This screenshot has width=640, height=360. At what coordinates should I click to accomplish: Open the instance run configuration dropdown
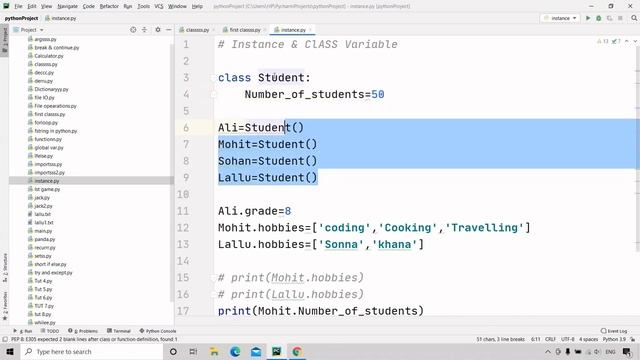point(560,18)
